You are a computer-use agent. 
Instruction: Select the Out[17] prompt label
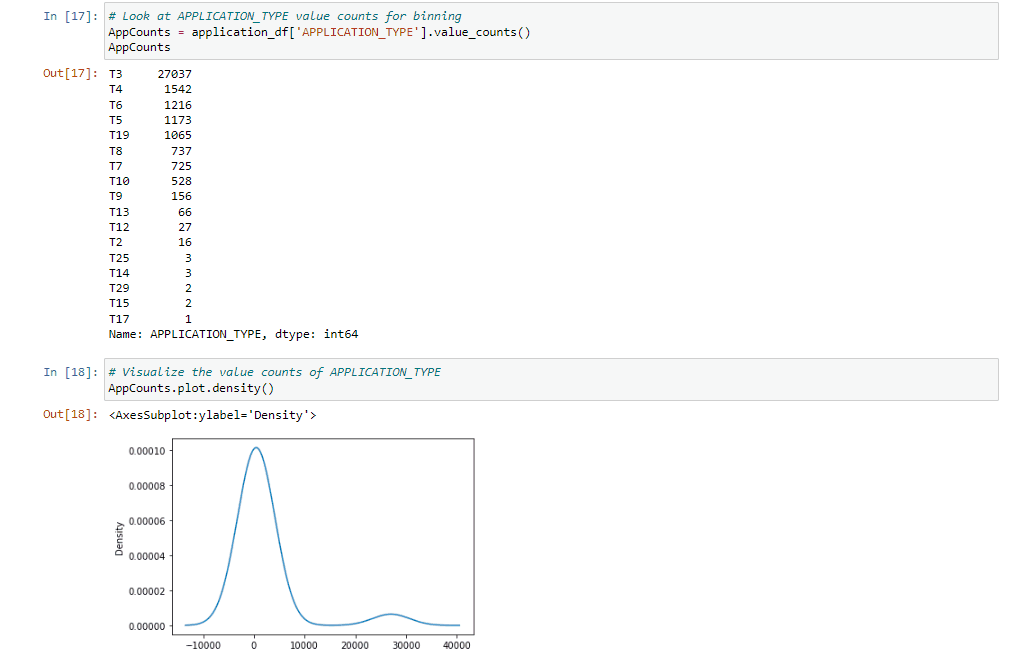point(71,73)
